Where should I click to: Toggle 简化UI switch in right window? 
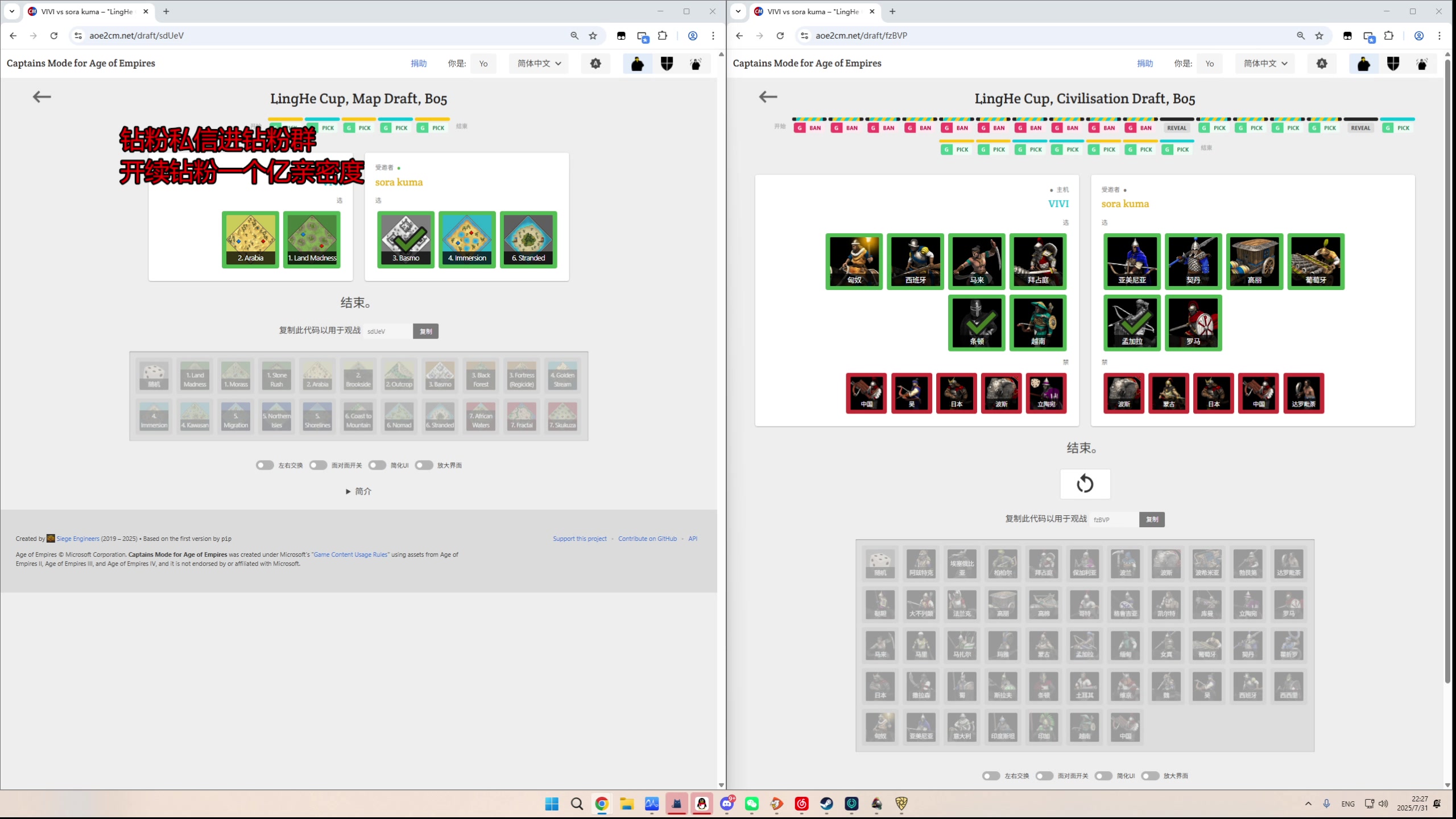point(1103,776)
